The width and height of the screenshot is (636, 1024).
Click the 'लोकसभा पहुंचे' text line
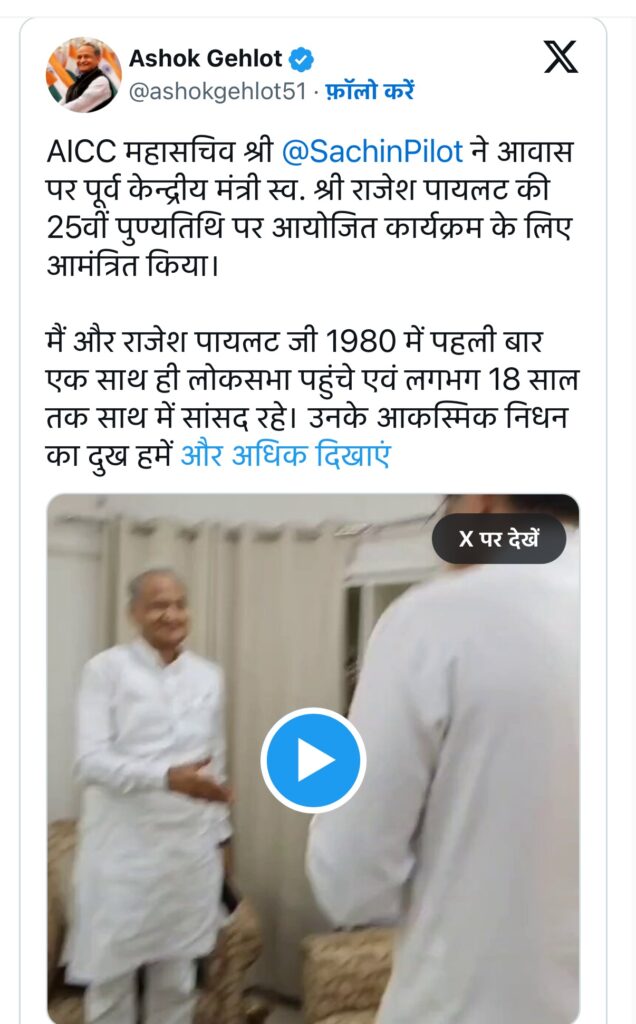coord(312,379)
